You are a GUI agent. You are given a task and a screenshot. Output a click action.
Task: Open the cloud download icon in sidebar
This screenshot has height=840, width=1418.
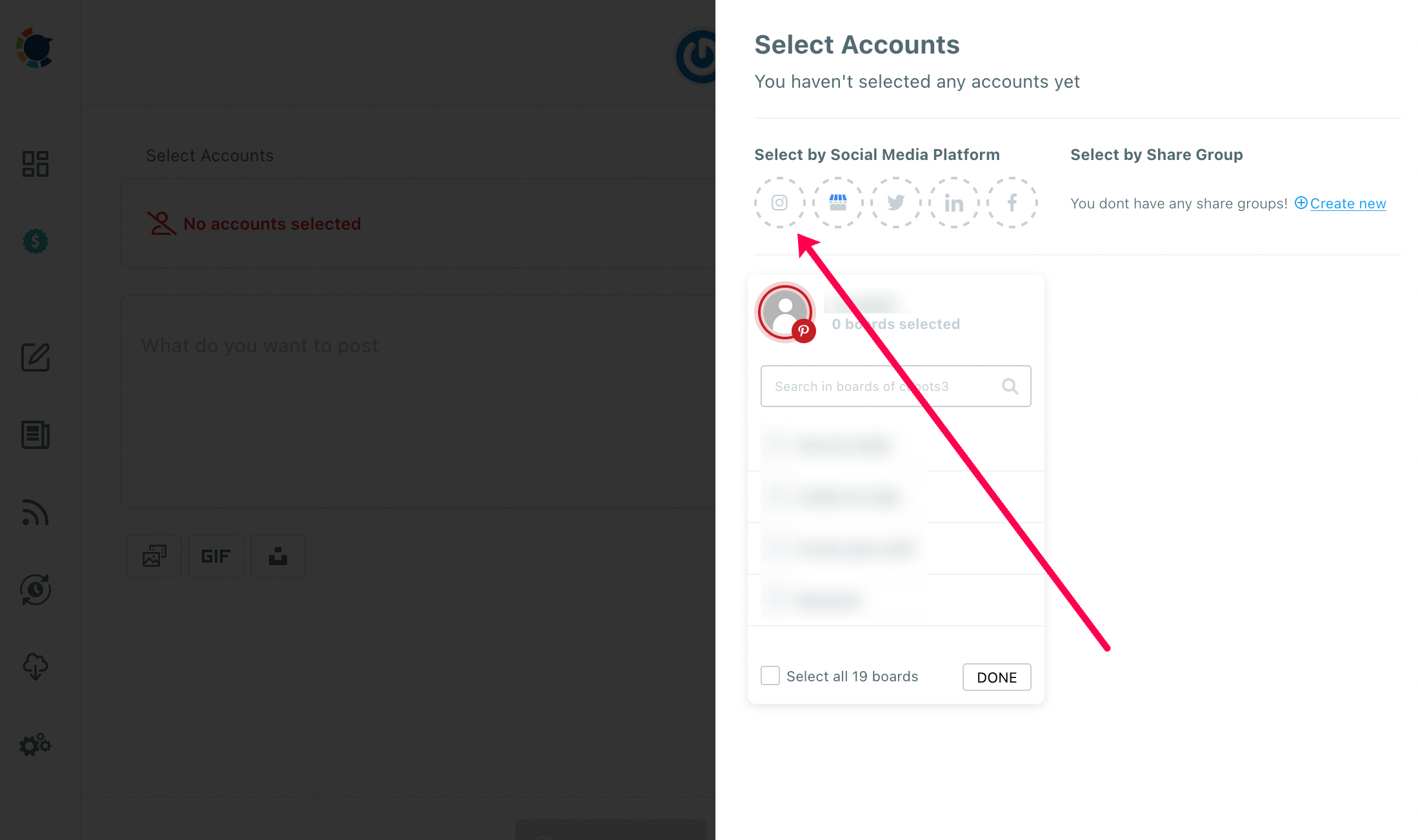point(35,667)
